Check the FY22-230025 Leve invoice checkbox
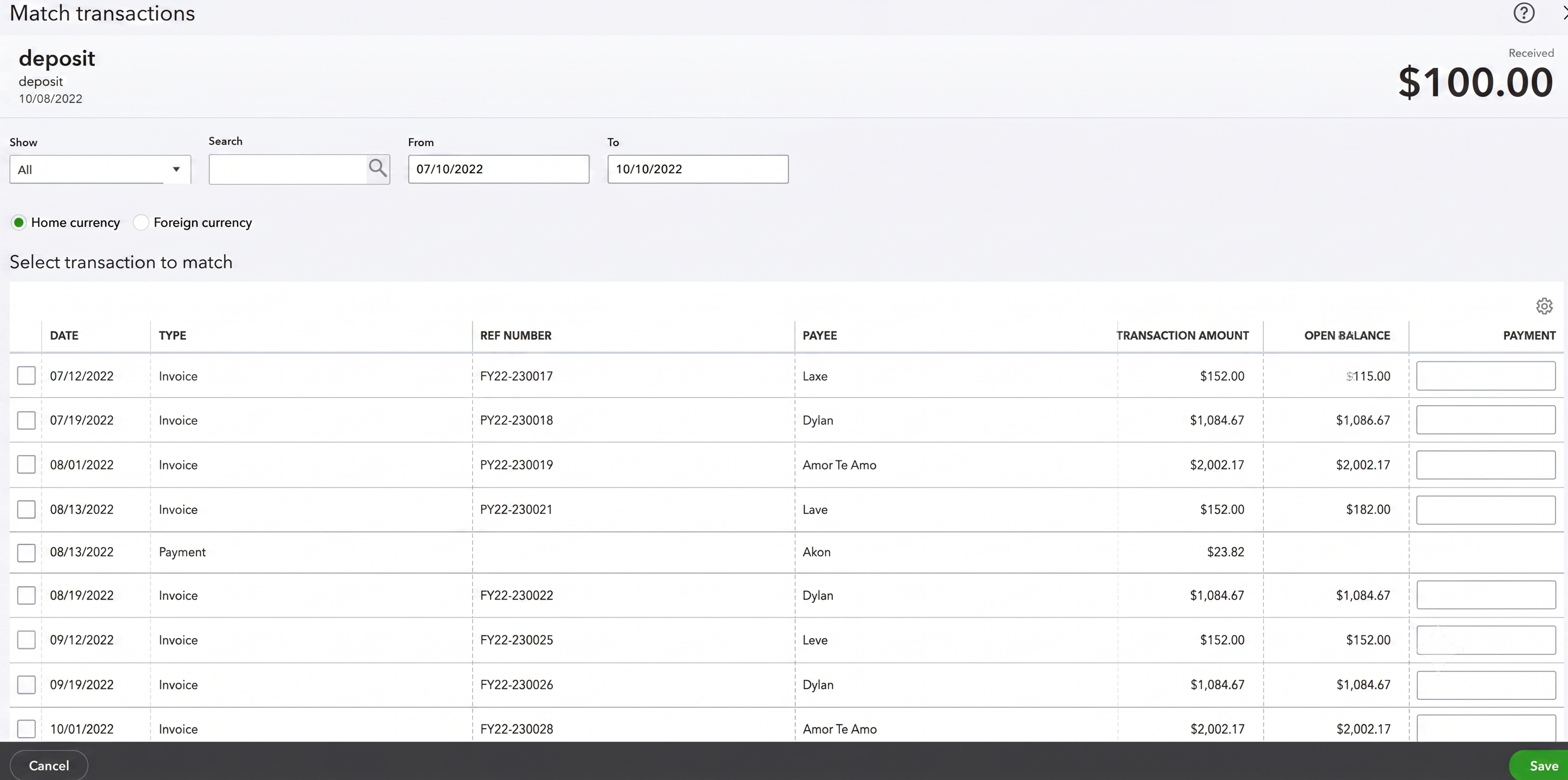 tap(26, 640)
